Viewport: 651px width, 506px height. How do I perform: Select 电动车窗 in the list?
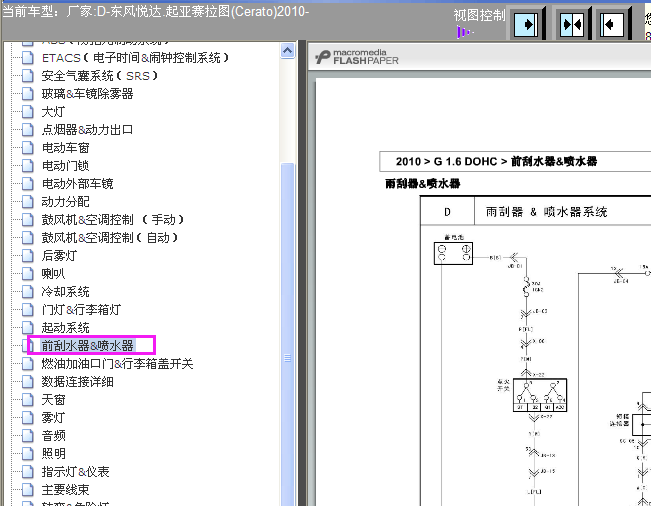click(65, 148)
